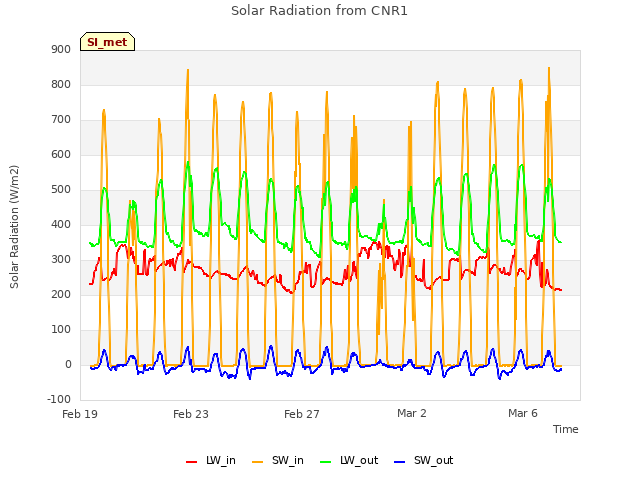Click the highest SW_in peak near Mar 6
Image resolution: width=640 pixels, height=480 pixels.
pyautogui.click(x=549, y=68)
